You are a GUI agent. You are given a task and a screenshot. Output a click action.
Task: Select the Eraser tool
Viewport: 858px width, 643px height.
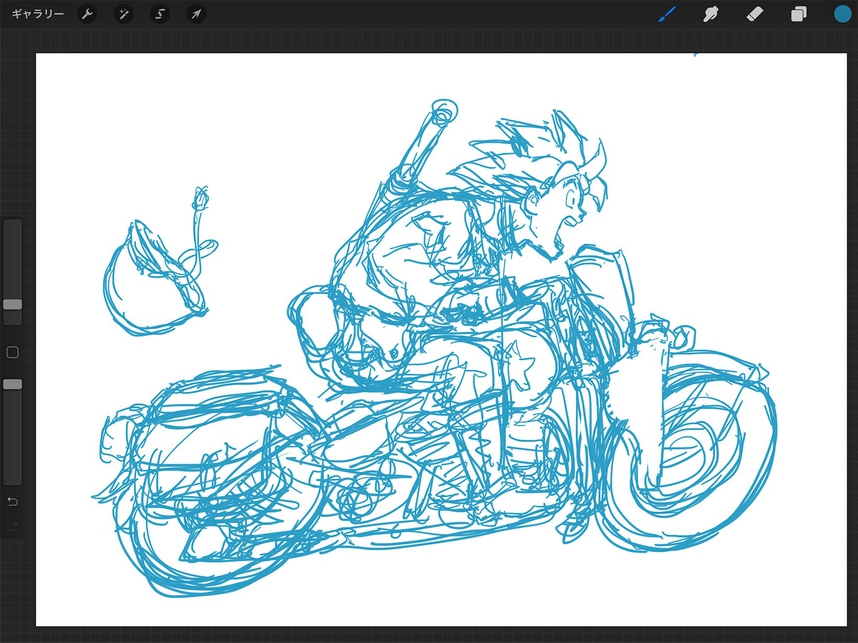[756, 14]
